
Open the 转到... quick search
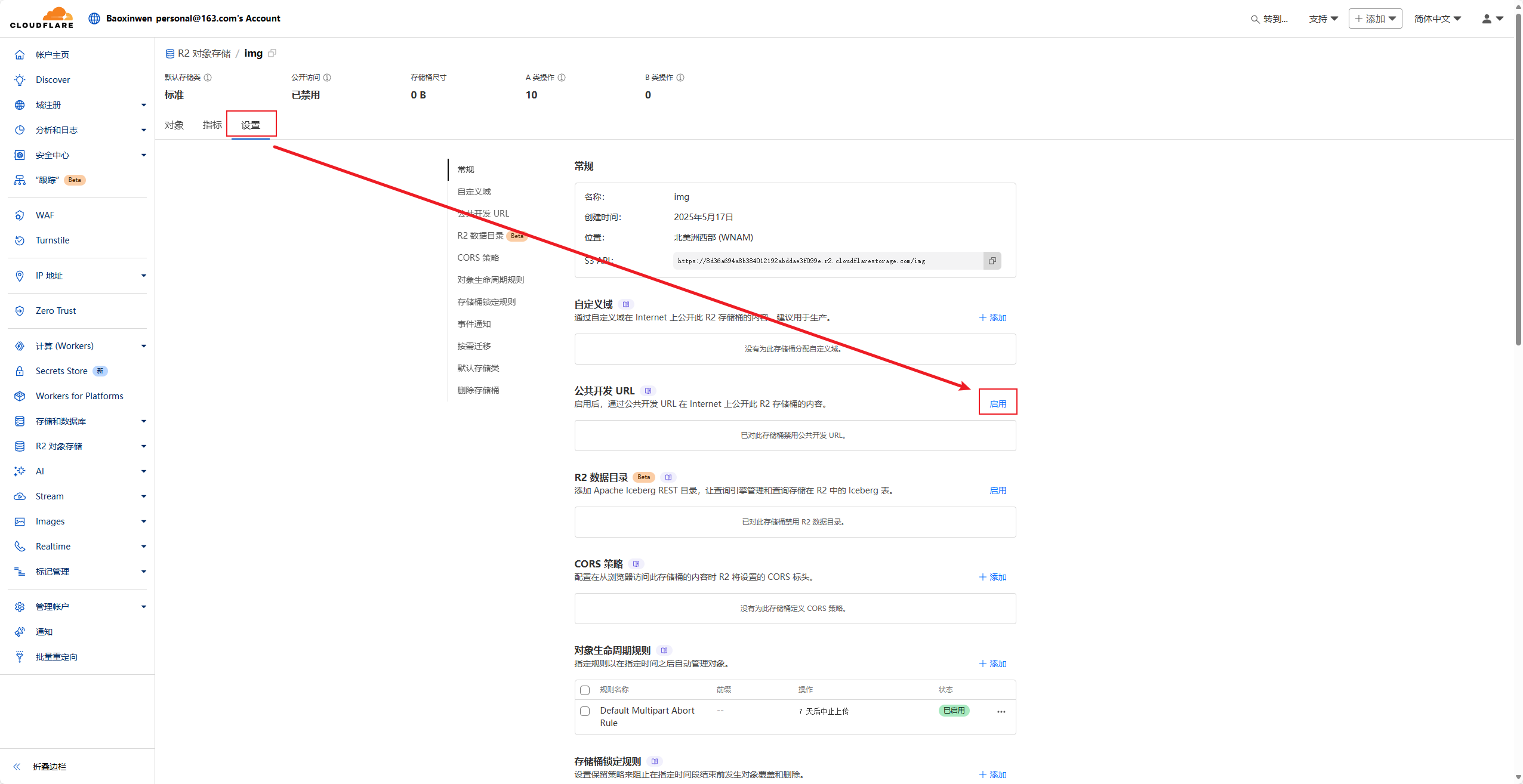click(x=1269, y=19)
